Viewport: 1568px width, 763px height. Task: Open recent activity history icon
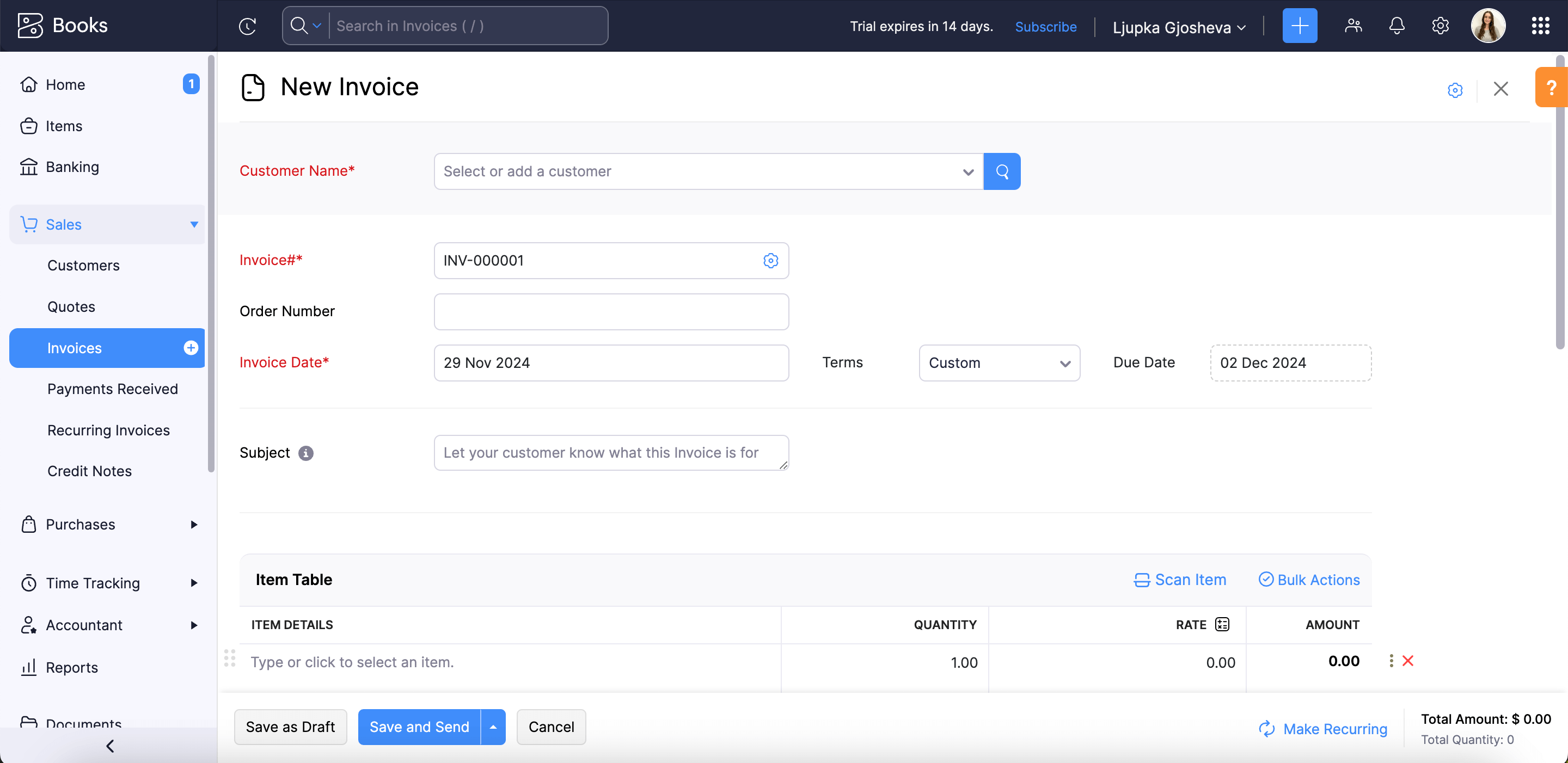pos(248,26)
